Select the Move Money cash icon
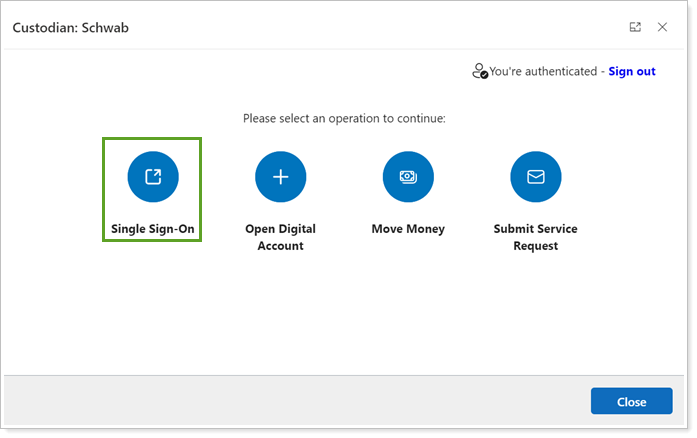697x438 pixels. 408,177
